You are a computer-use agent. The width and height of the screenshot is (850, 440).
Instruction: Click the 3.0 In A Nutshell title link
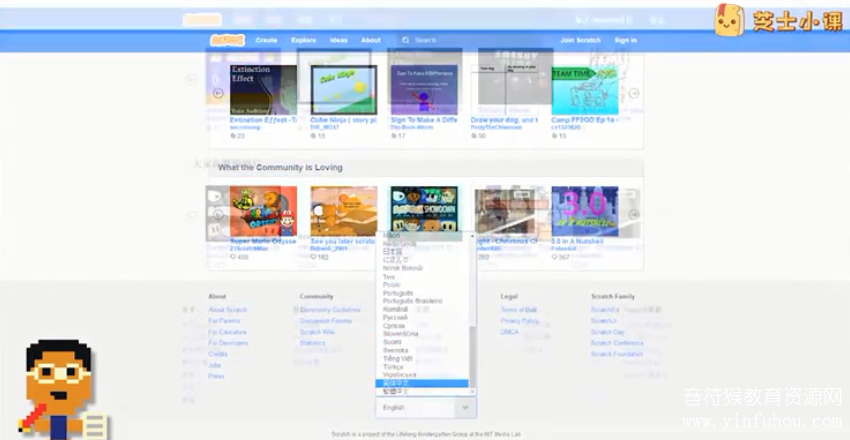(577, 241)
